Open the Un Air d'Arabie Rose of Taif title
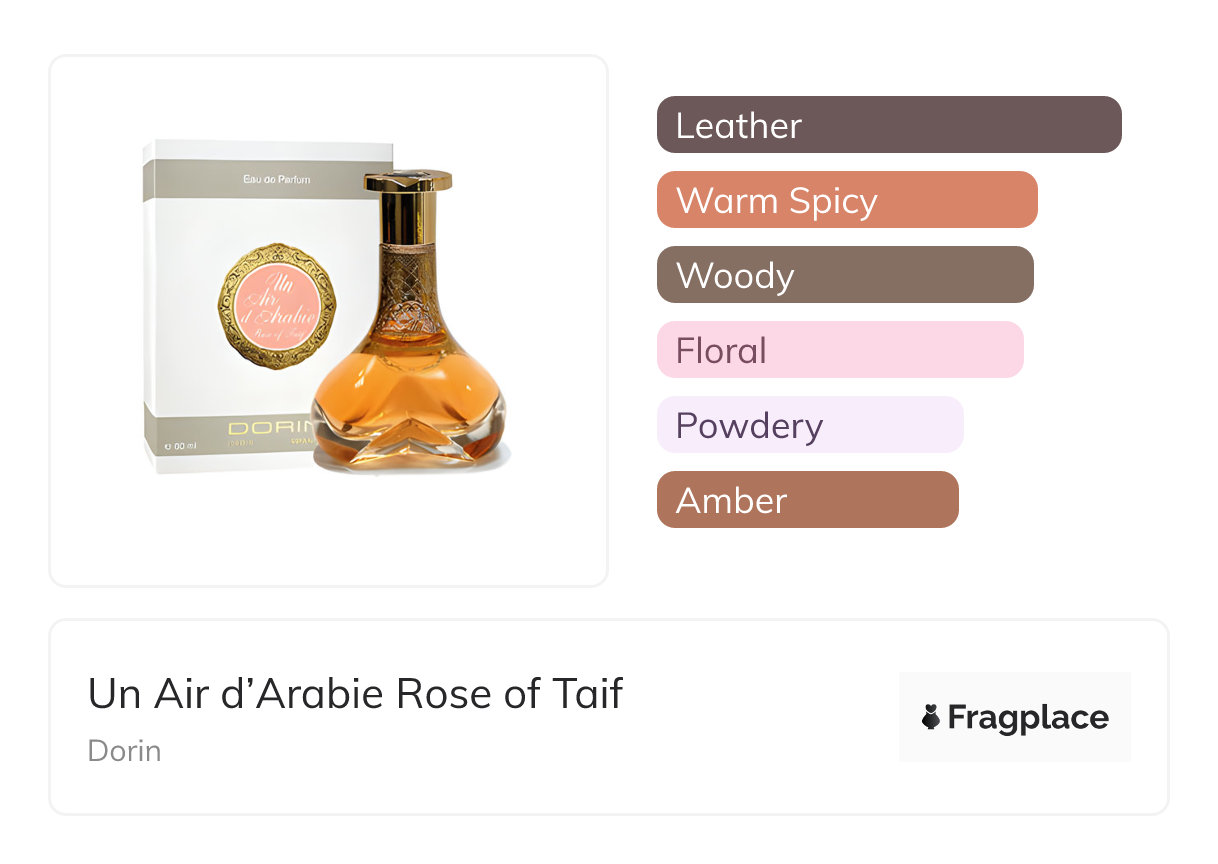 (x=355, y=693)
